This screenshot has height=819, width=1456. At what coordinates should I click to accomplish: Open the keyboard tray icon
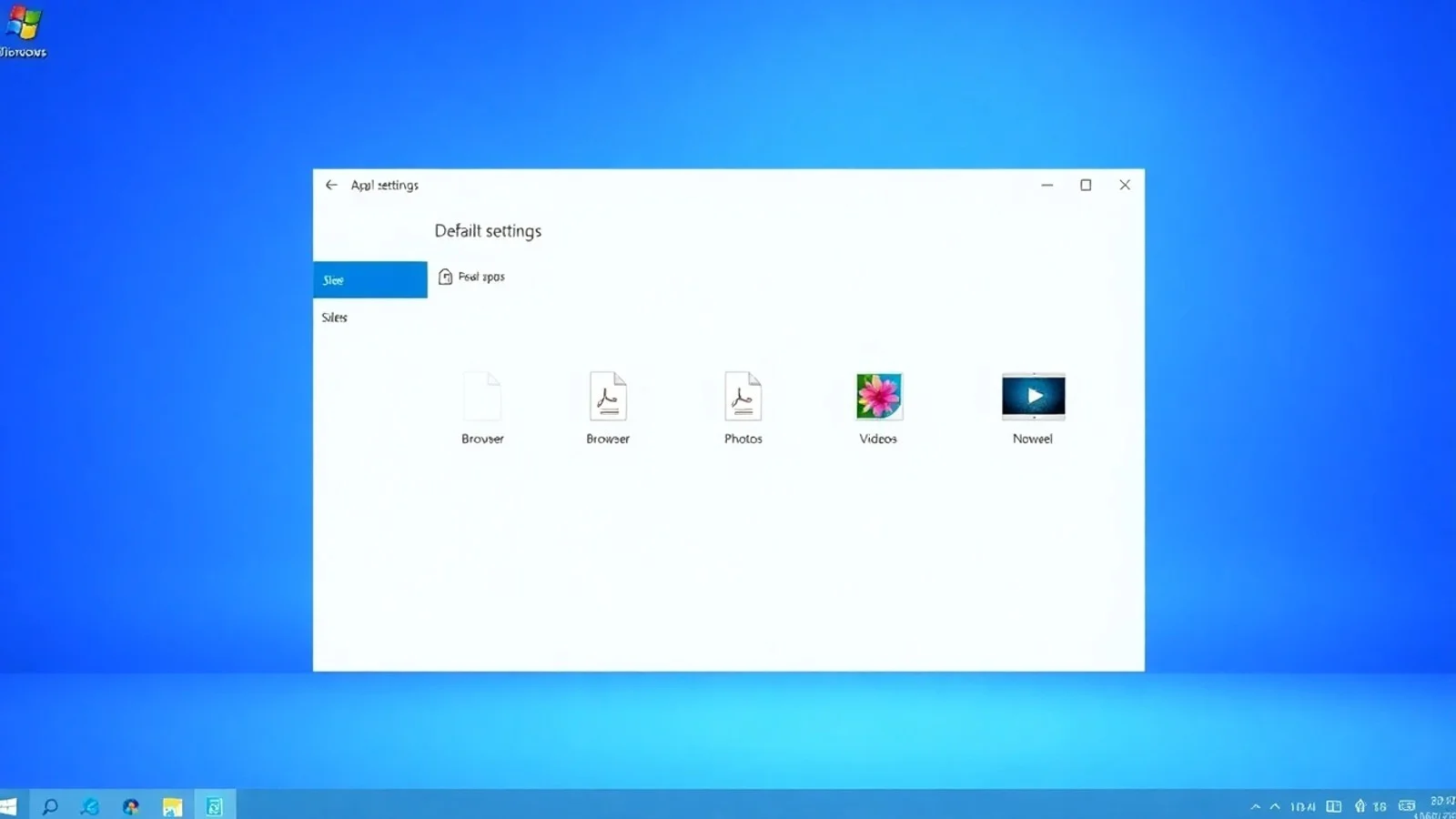(1407, 806)
